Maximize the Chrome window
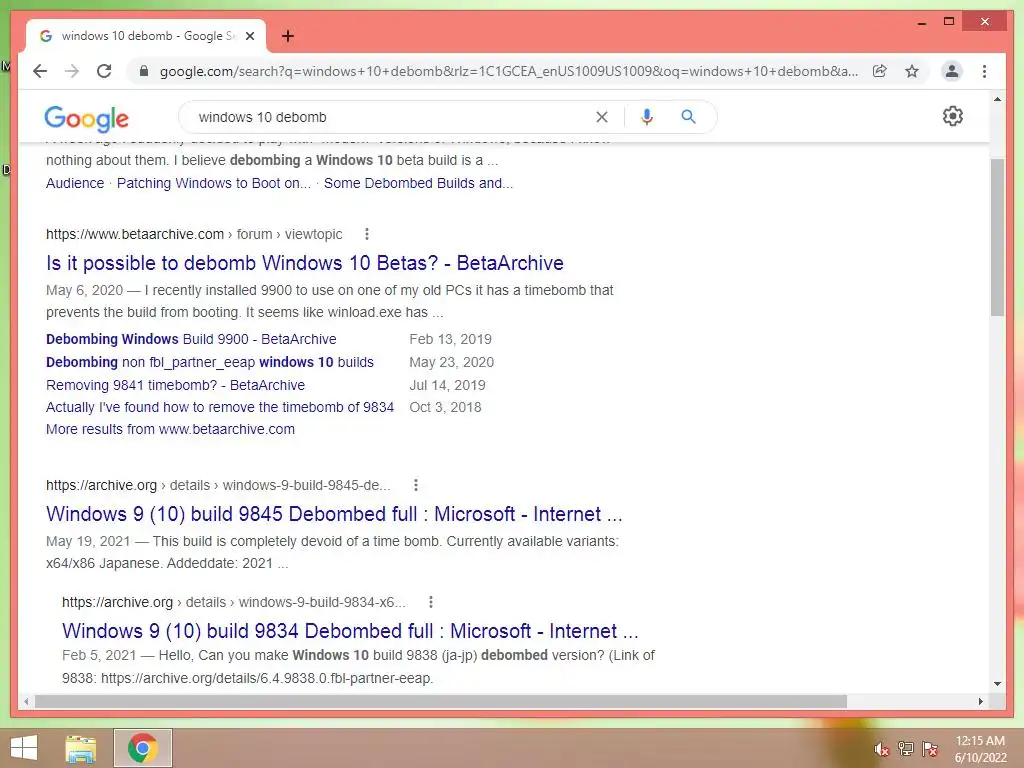 click(x=949, y=22)
